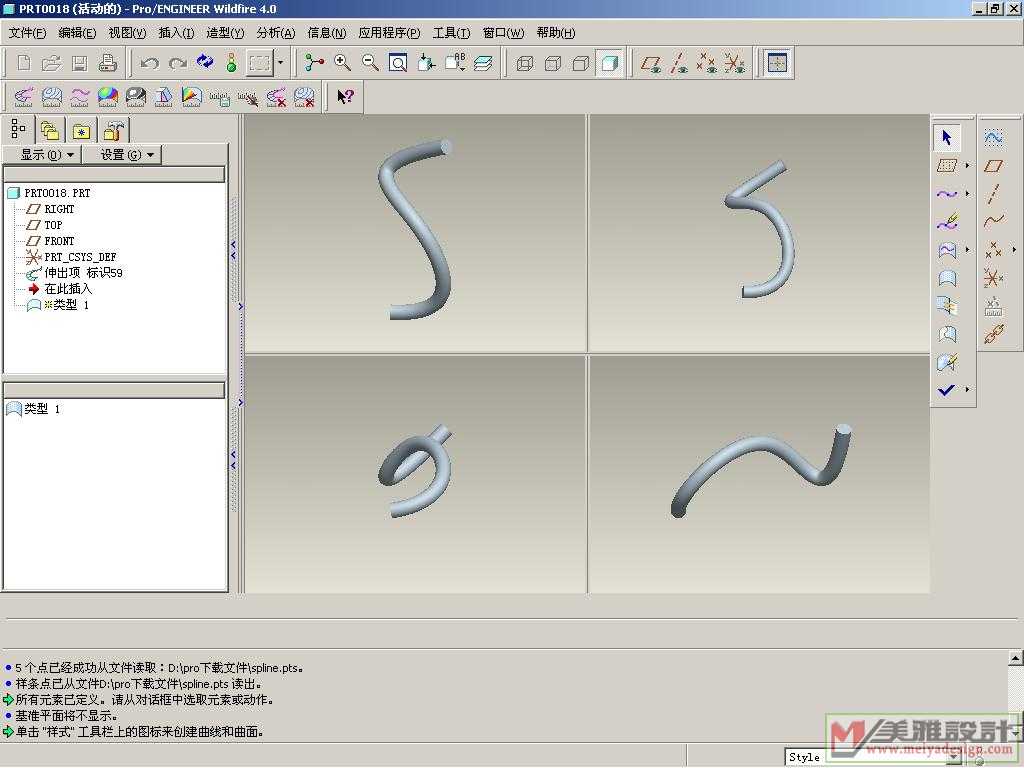Save the model with the floppy disk icon
Screen dimensions: 1024x768
(x=79, y=63)
